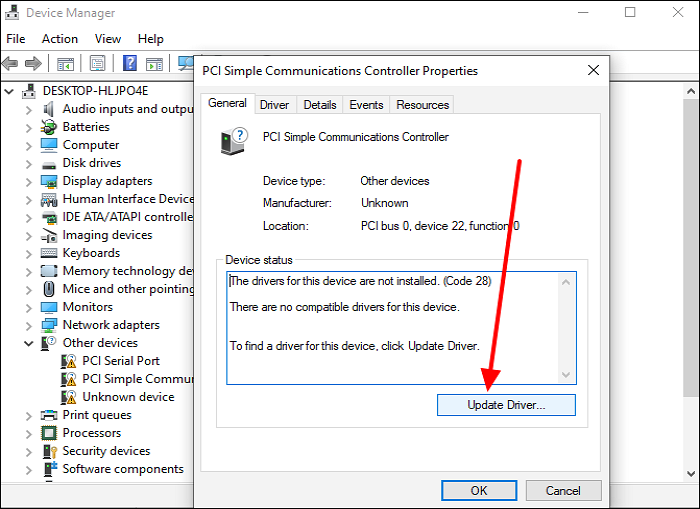Click the Batteries device icon
This screenshot has height=509, width=700.
(x=49, y=127)
